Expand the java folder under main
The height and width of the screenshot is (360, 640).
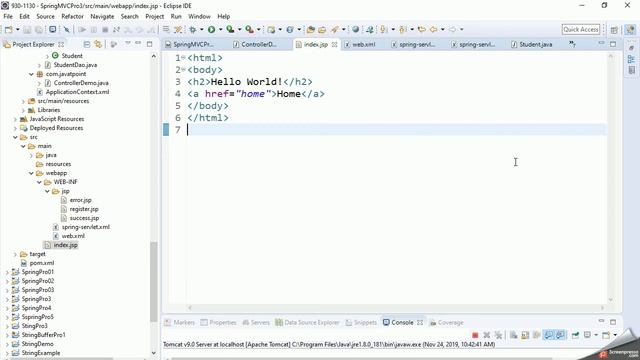31,155
